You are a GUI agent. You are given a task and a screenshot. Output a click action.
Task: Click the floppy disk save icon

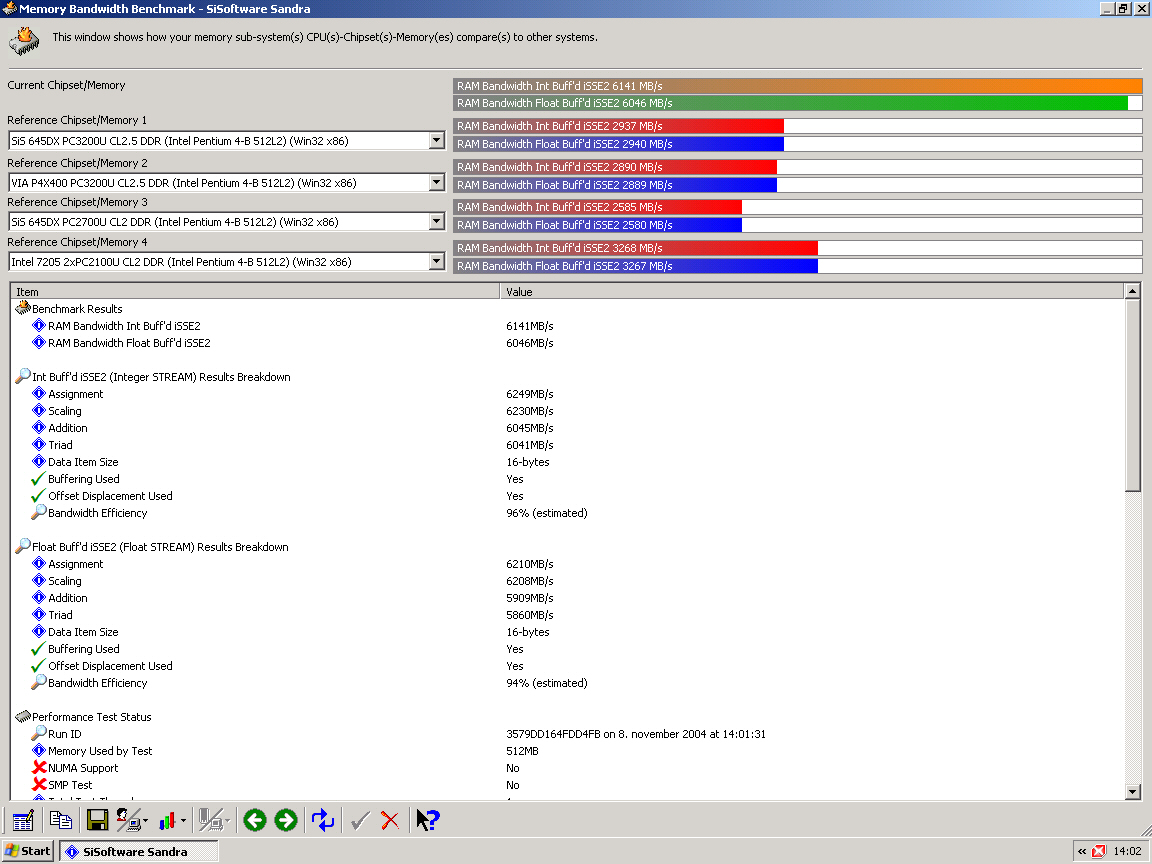point(97,820)
